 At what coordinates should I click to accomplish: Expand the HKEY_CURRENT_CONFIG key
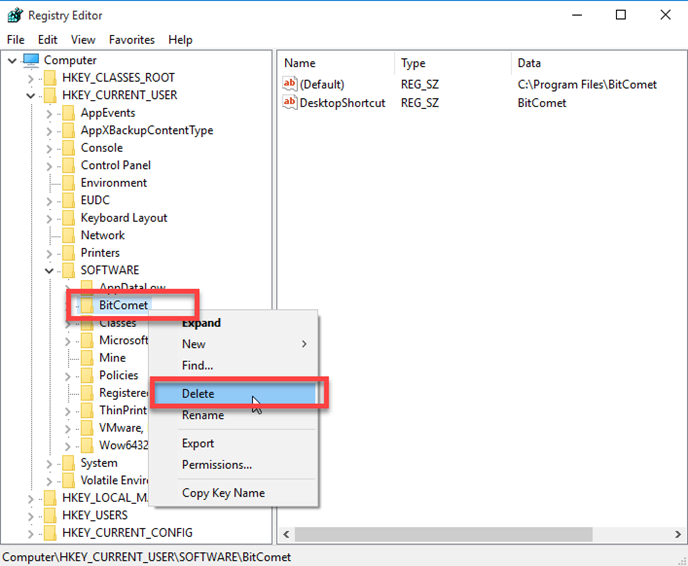click(30, 534)
